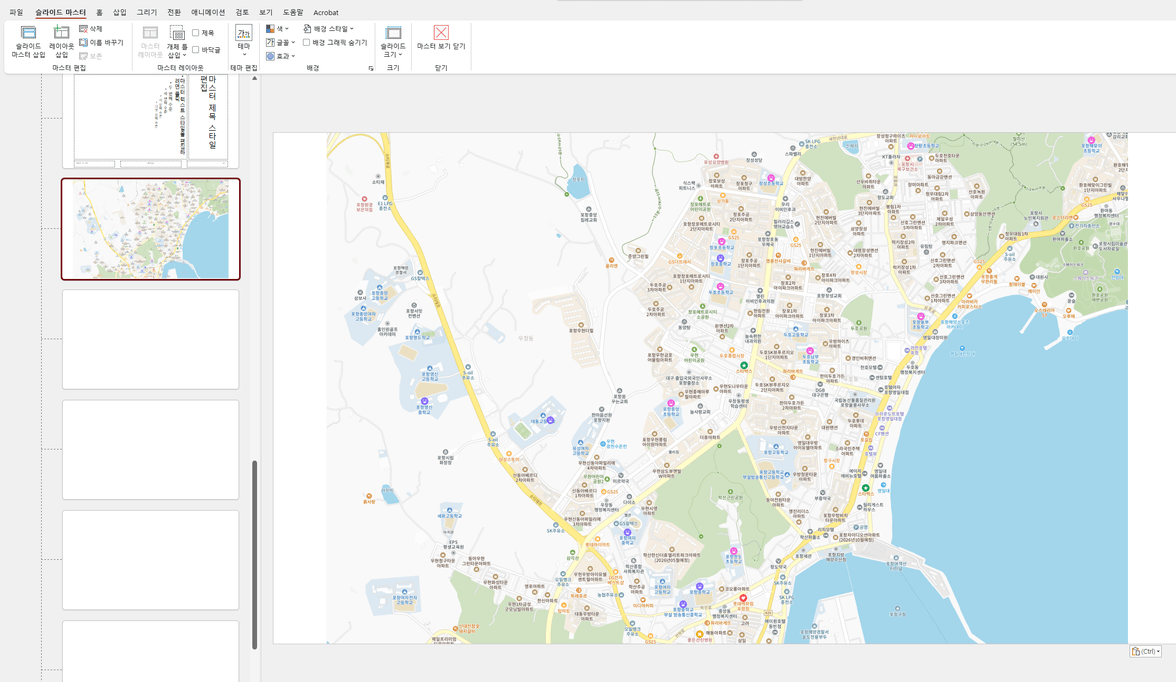1176x682 pixels.
Task: Open Insert Placeholder (개체 틀 삽입) icon
Action: [x=177, y=35]
